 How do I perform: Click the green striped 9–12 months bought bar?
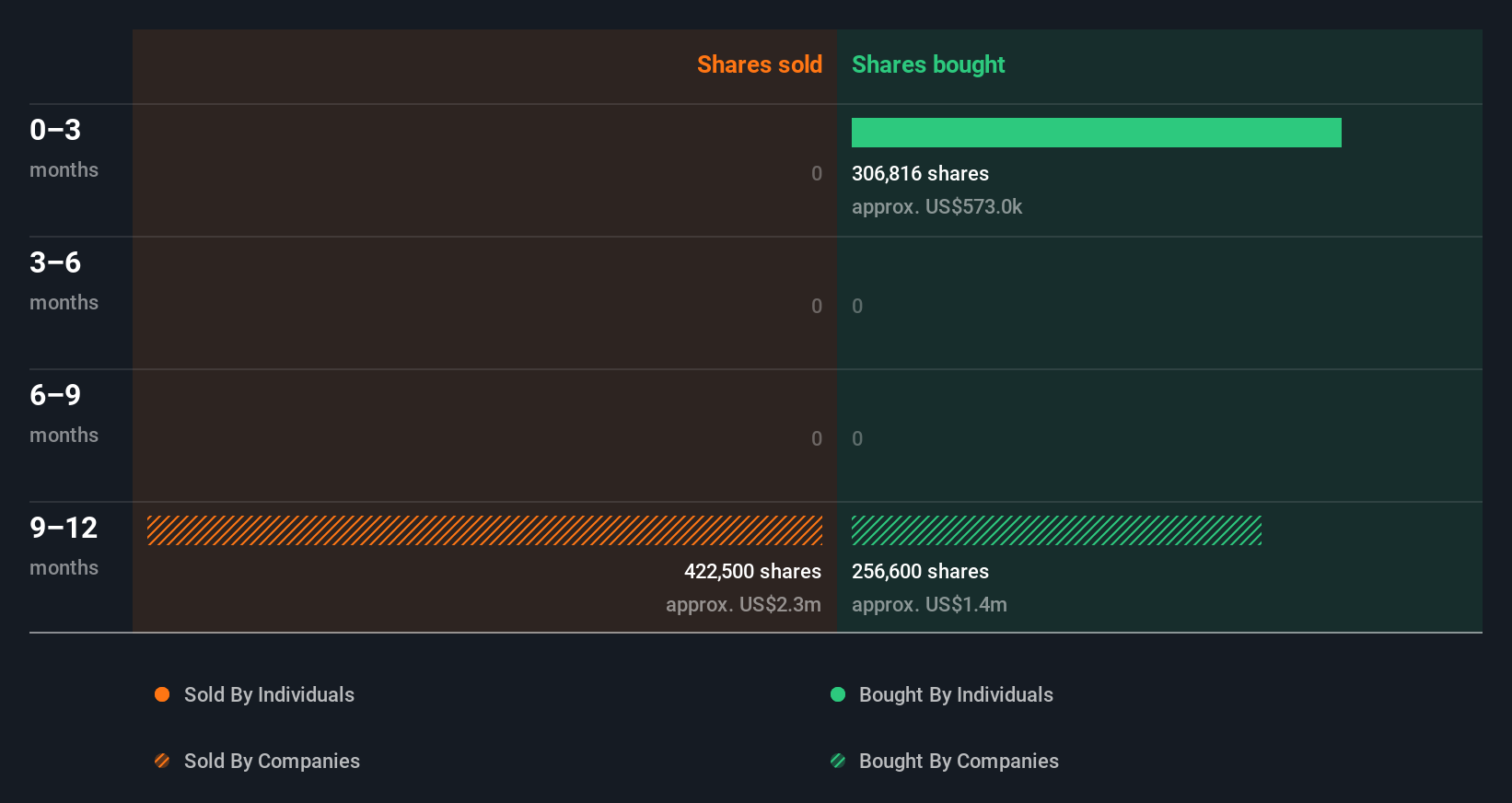pos(1056,530)
